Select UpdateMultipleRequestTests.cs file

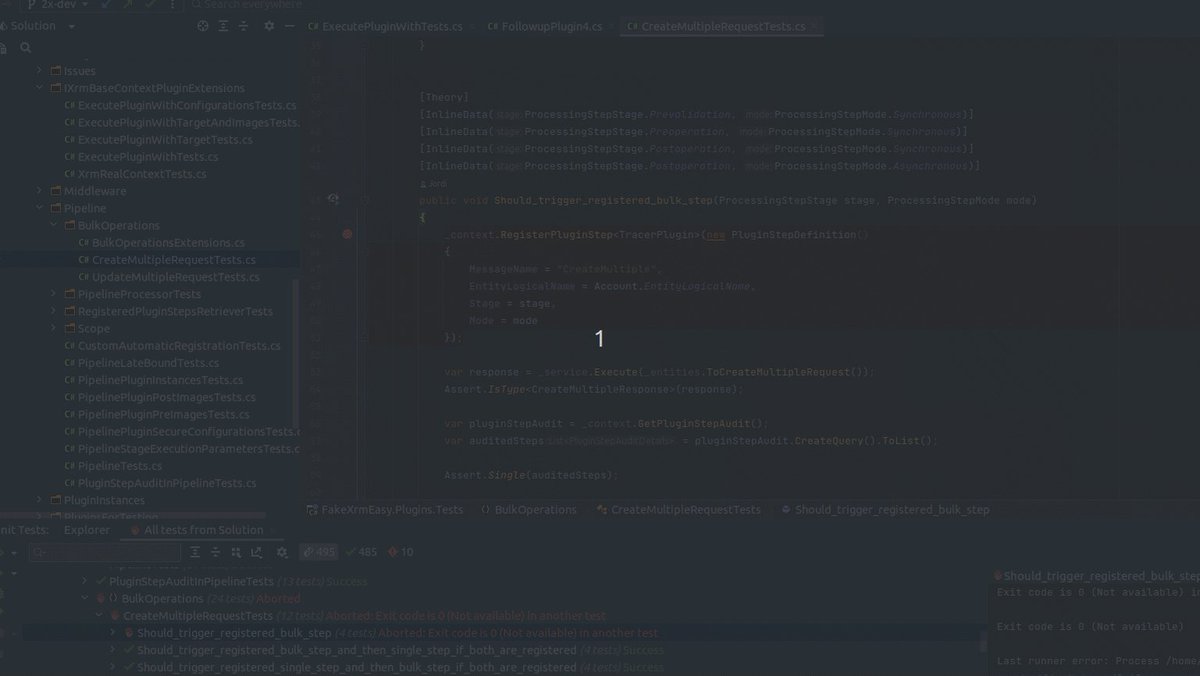point(168,277)
